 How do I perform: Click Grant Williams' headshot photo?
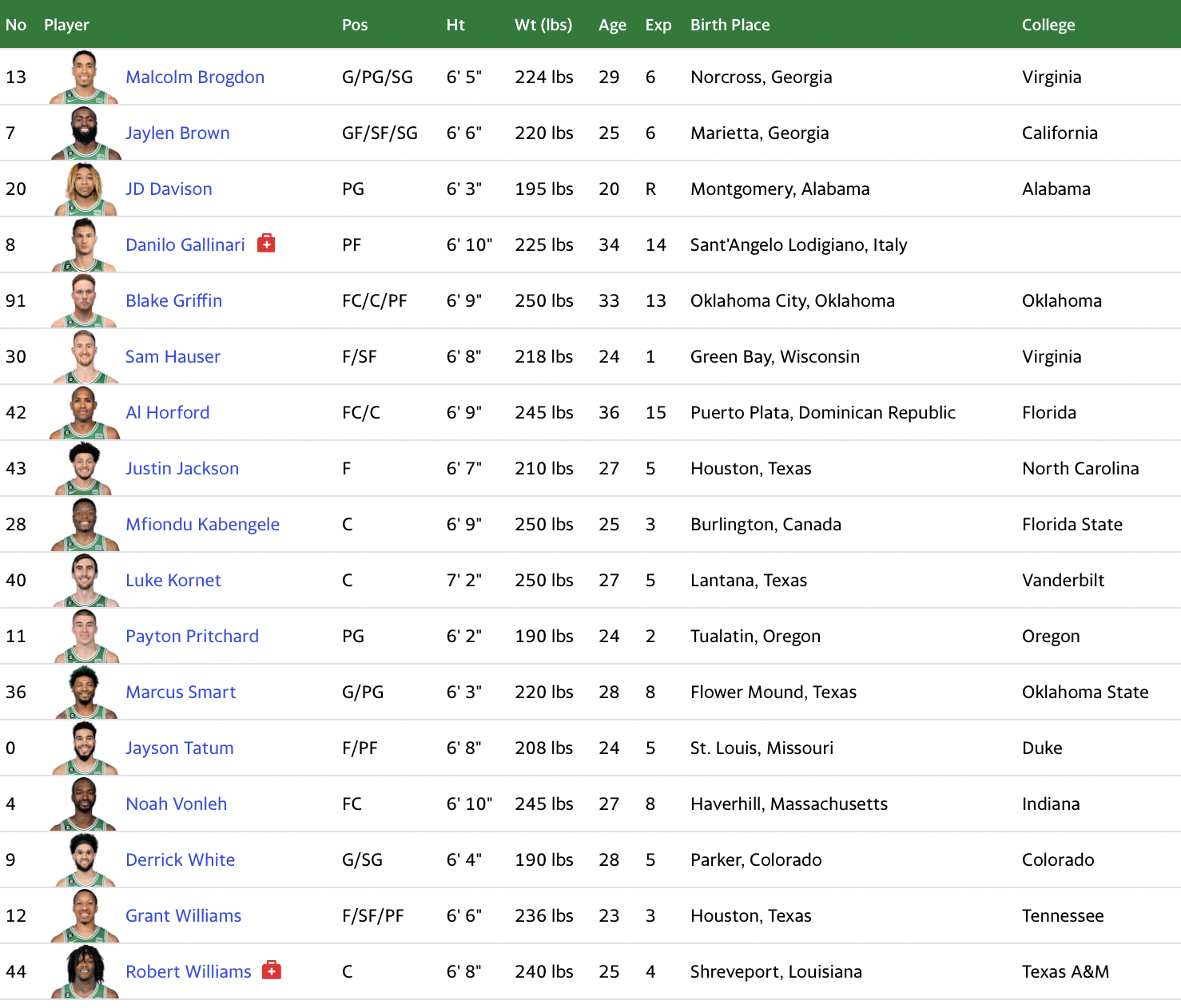[x=85, y=916]
